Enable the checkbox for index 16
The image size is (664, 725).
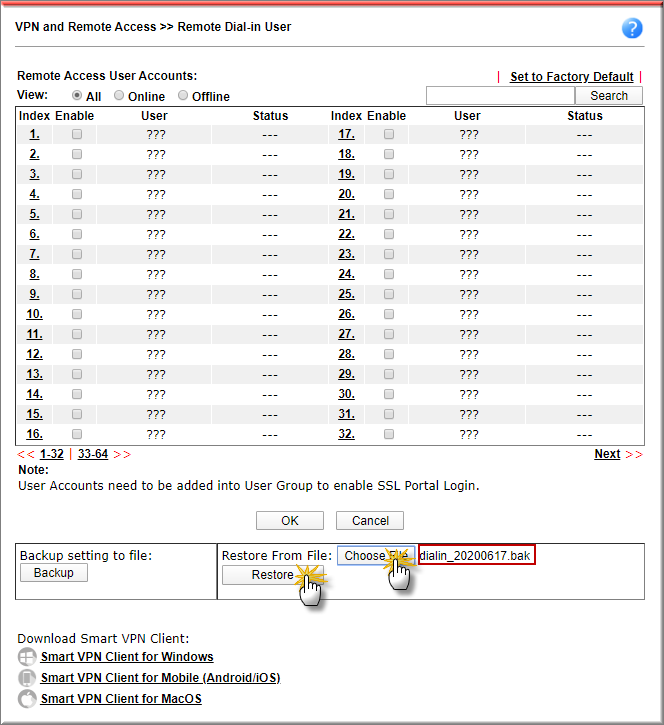77,434
